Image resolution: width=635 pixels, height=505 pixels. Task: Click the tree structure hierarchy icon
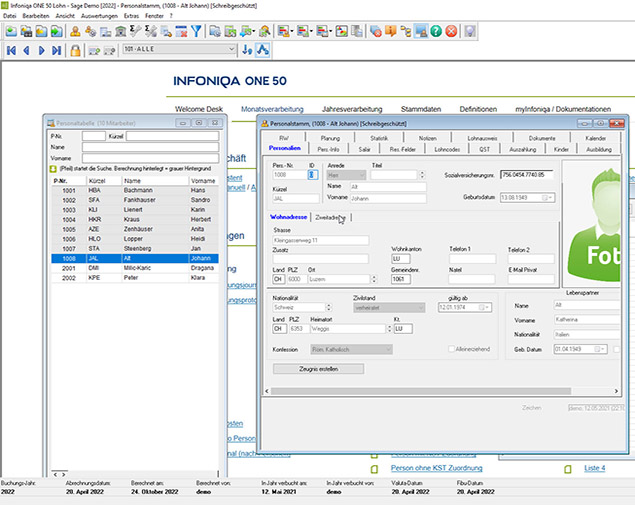(x=406, y=31)
